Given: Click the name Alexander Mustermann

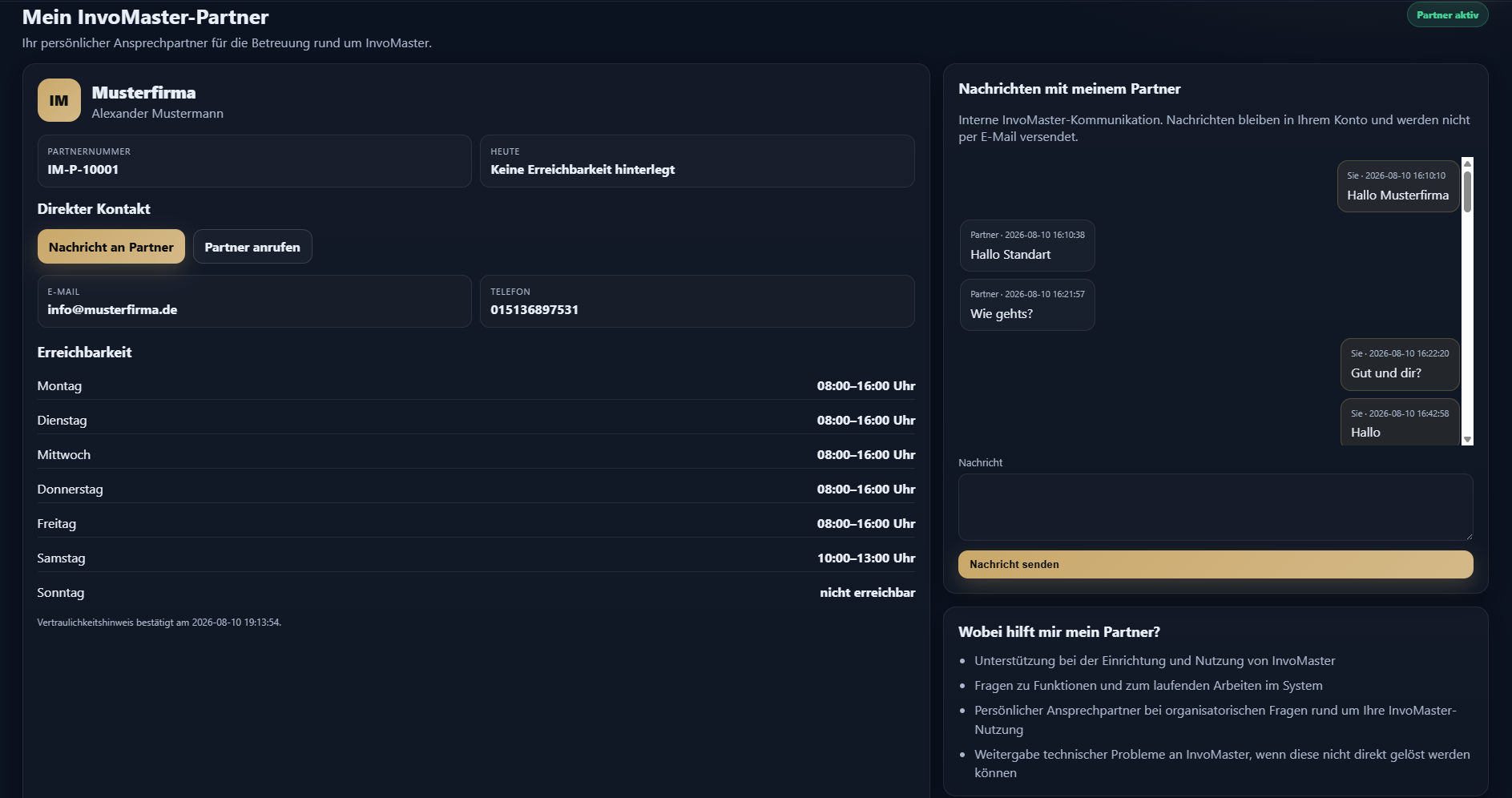Looking at the screenshot, I should (x=157, y=114).
